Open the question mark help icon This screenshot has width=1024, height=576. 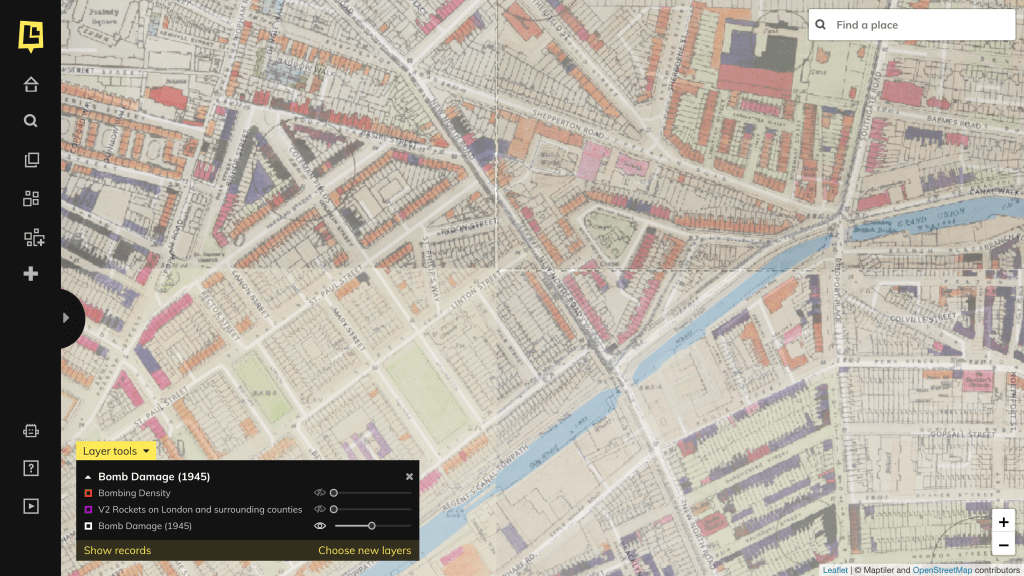point(31,468)
